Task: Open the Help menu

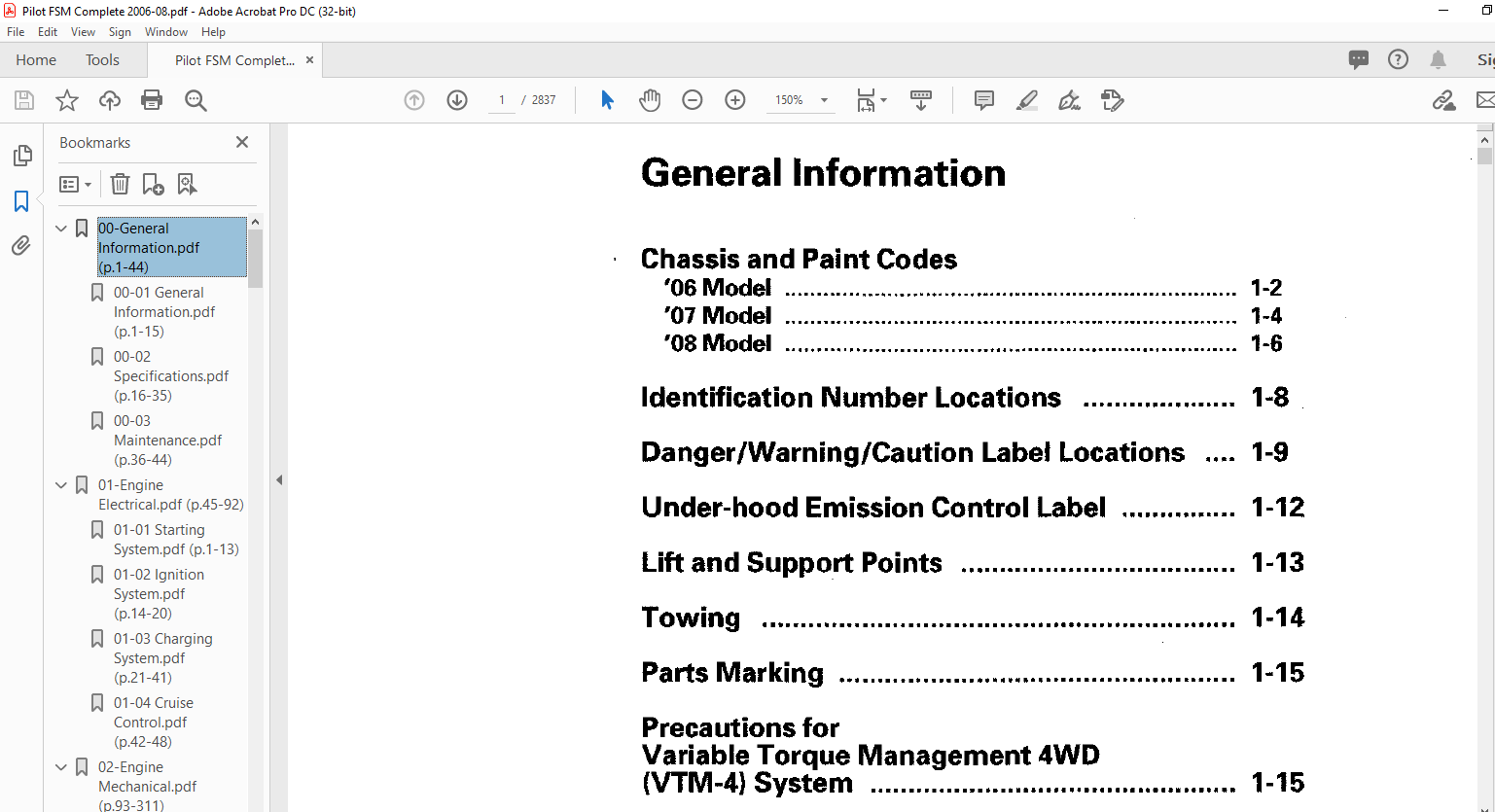Action: (x=213, y=32)
